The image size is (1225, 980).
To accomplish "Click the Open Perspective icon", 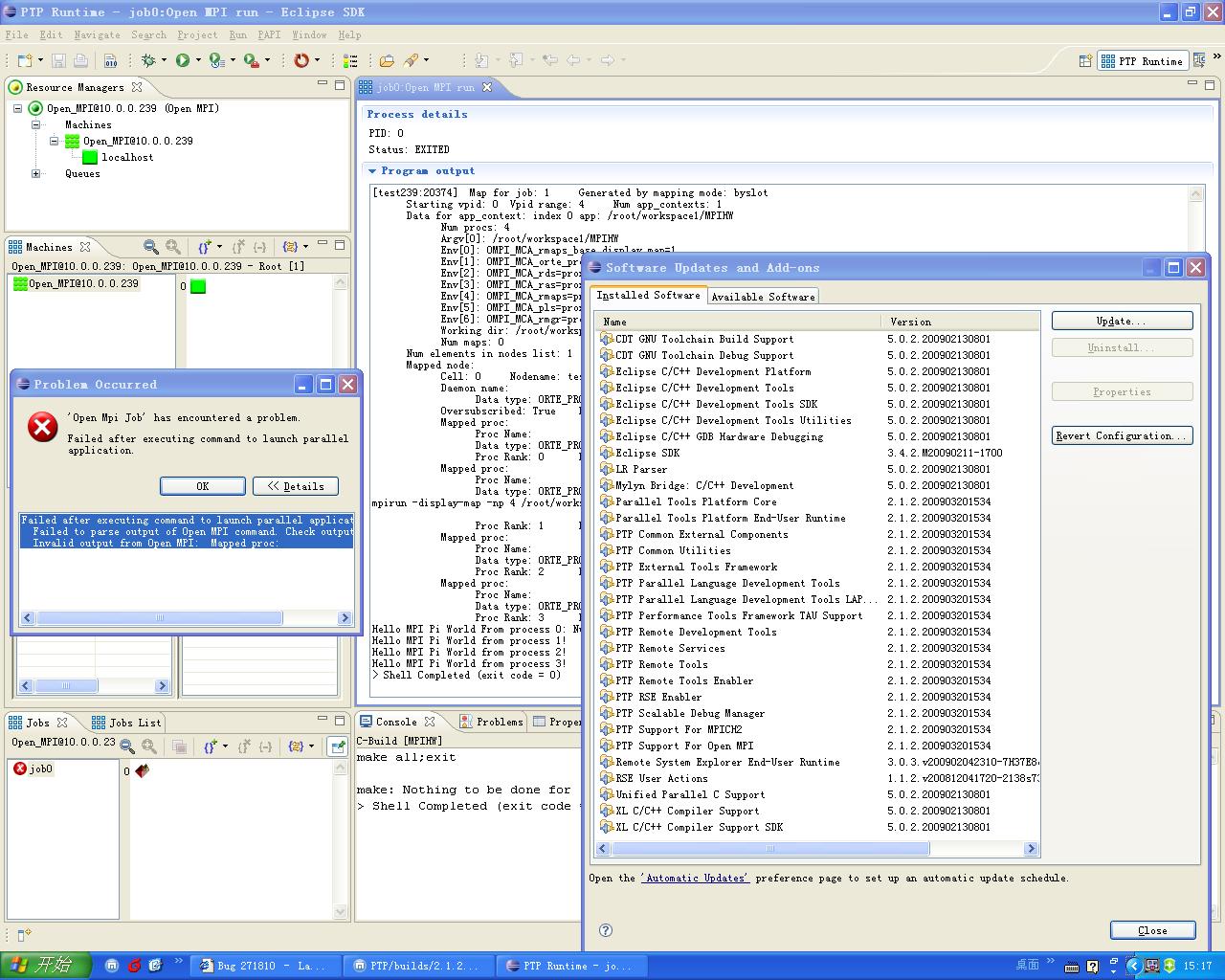I will [1085, 60].
